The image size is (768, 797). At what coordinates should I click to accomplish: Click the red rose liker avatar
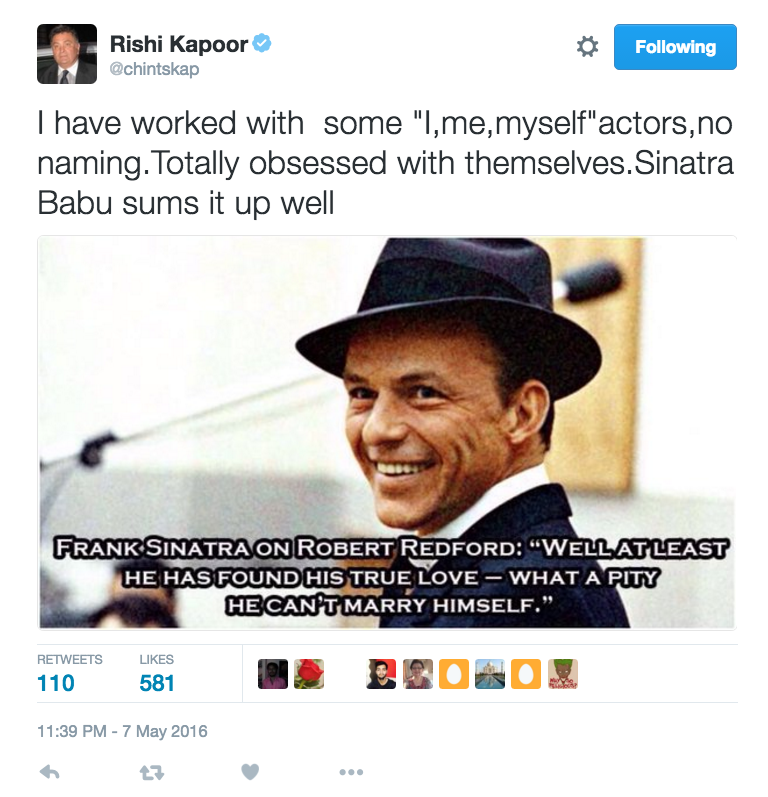point(309,674)
